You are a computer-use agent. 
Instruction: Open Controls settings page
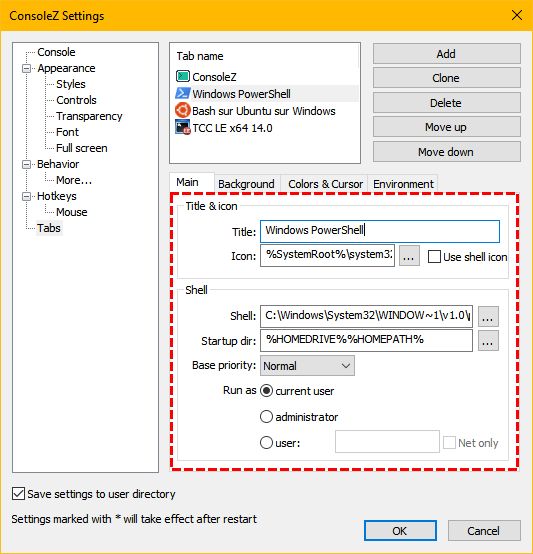tap(76, 100)
